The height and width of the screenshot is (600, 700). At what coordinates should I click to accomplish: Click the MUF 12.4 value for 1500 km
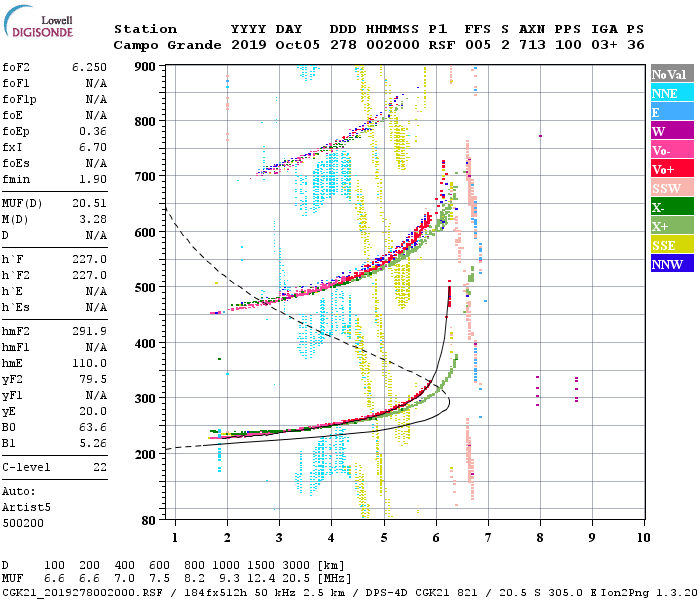click(261, 579)
